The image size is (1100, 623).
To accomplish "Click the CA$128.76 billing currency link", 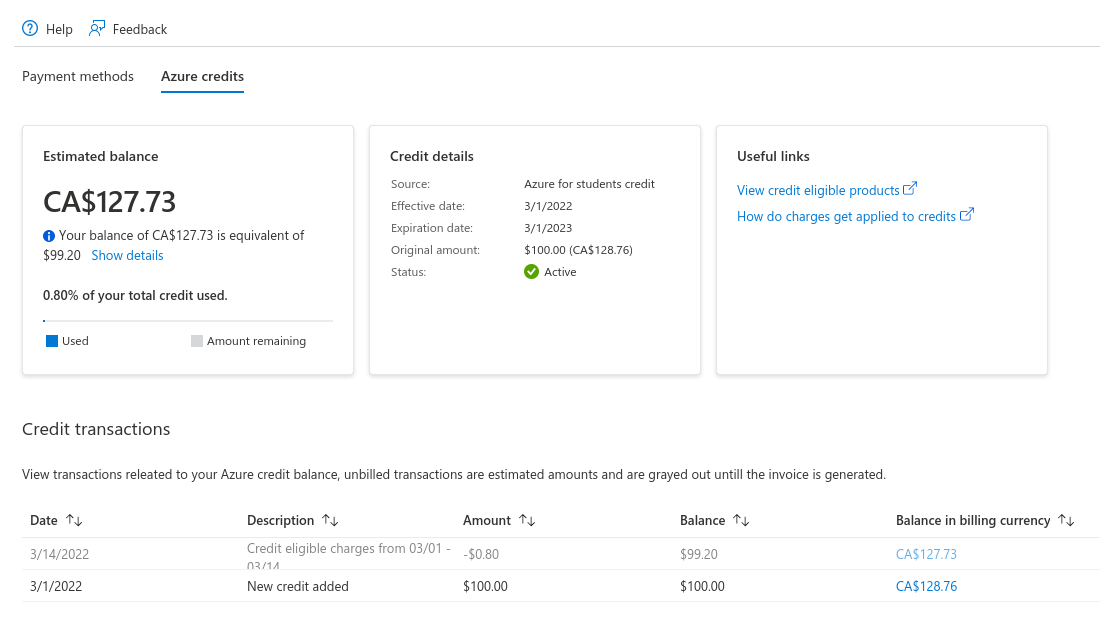I will pyautogui.click(x=926, y=586).
